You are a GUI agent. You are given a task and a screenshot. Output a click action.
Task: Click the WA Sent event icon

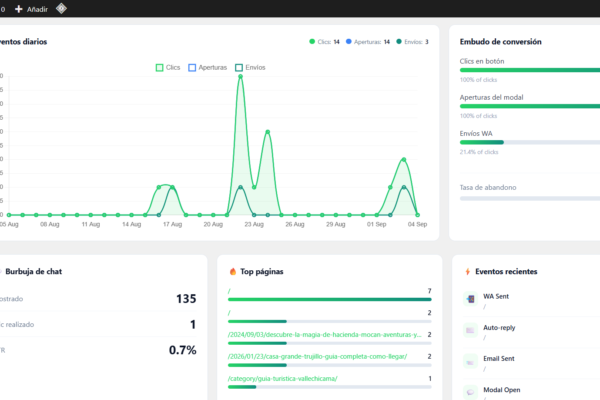coord(471,299)
